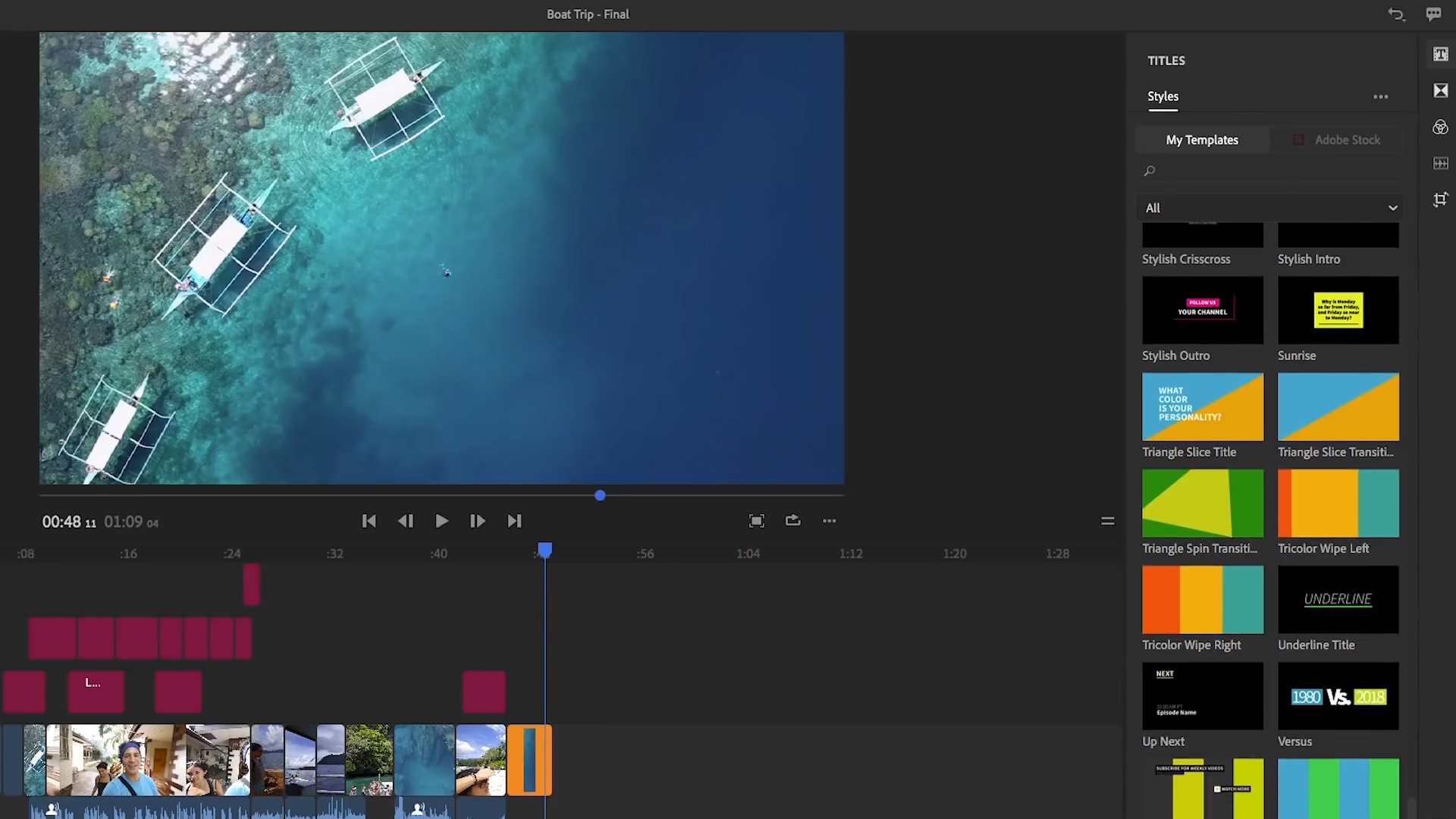Toggle fullscreen preview icon
The image size is (1456, 819).
pyautogui.click(x=756, y=521)
